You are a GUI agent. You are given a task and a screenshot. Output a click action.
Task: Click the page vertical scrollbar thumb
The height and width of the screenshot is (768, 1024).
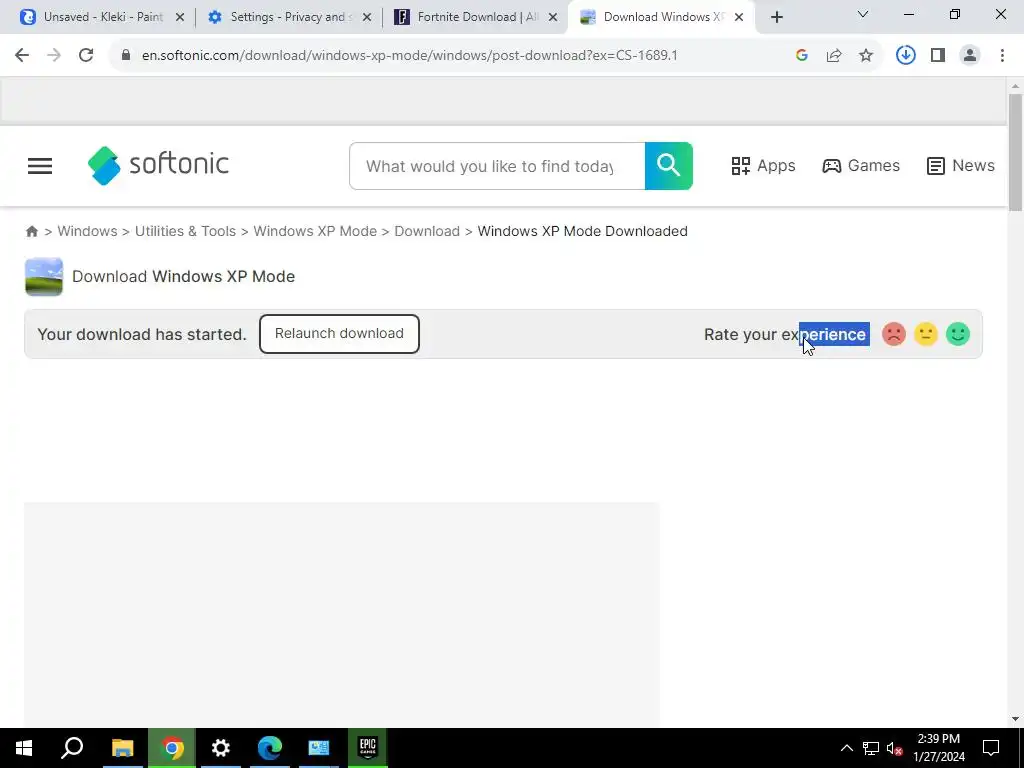pos(1015,152)
